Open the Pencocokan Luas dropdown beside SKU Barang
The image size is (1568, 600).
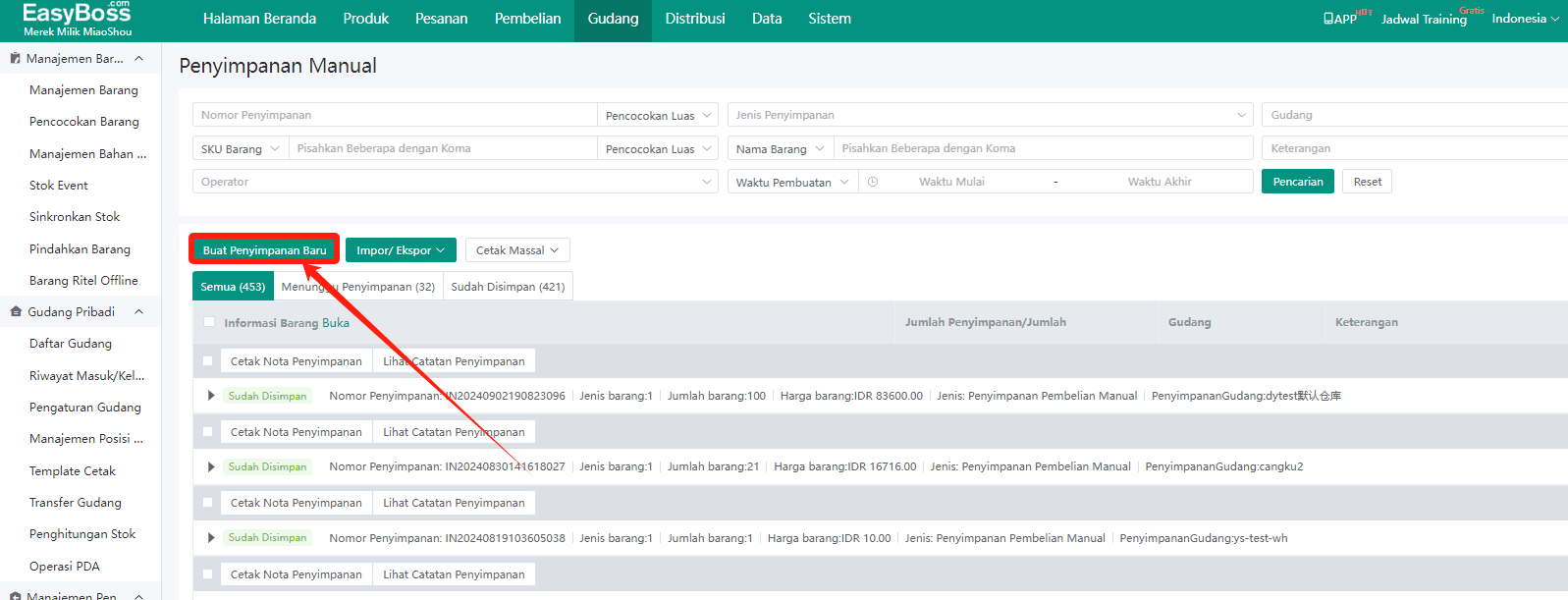click(658, 148)
